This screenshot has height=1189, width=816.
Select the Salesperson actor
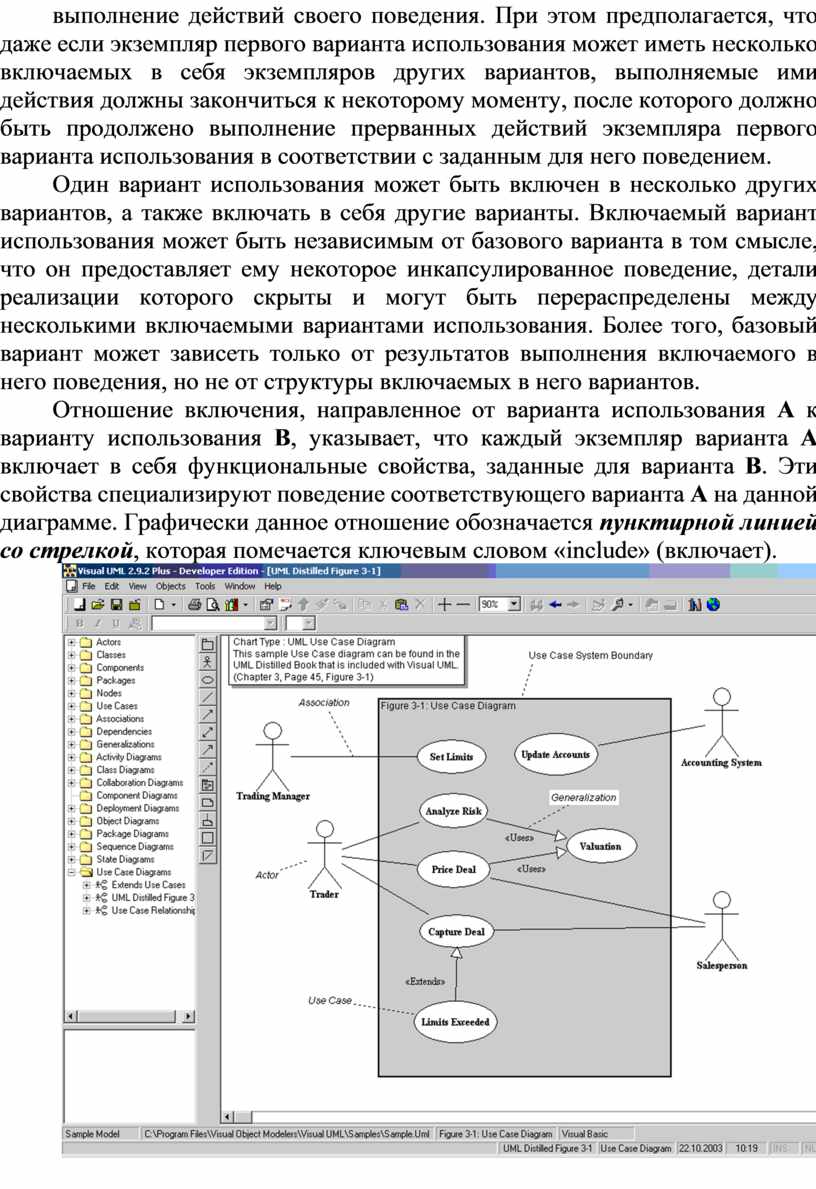click(722, 930)
